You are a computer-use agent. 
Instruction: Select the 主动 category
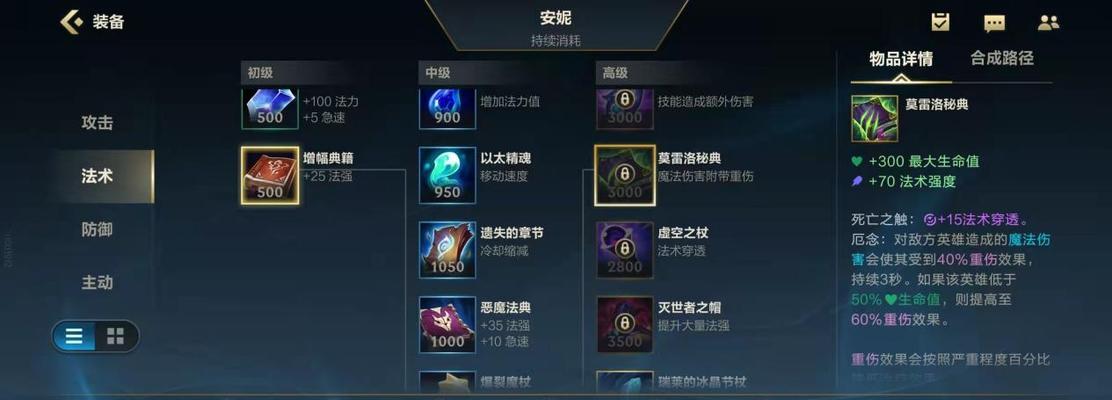[x=97, y=282]
